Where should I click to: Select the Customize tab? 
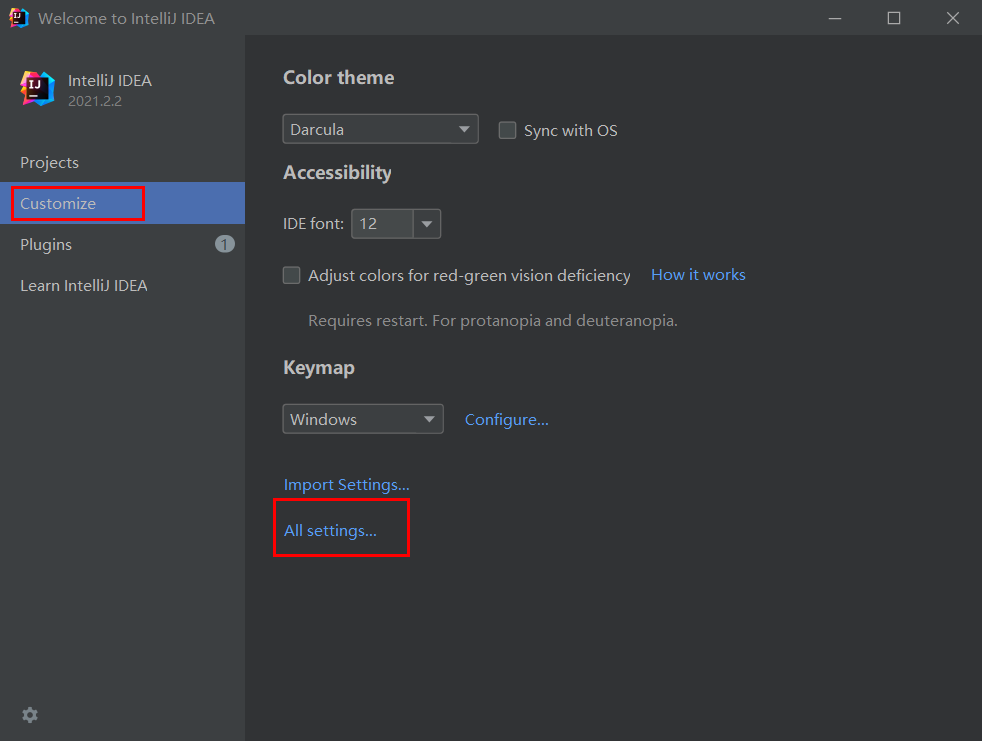(58, 203)
